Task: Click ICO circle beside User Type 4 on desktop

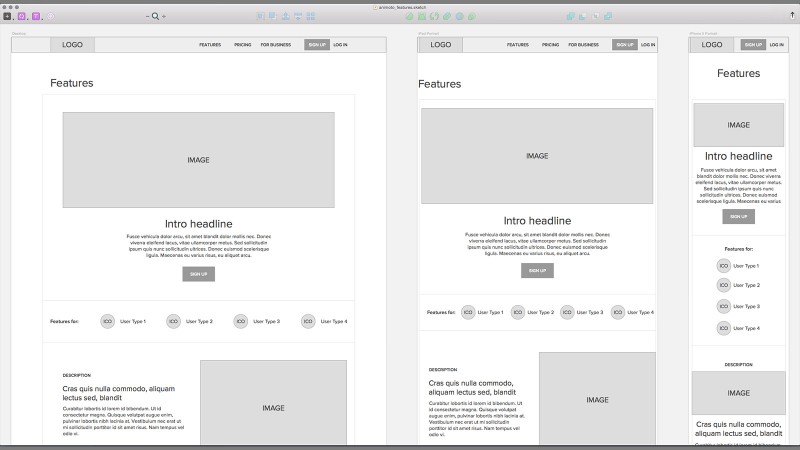Action: click(308, 321)
